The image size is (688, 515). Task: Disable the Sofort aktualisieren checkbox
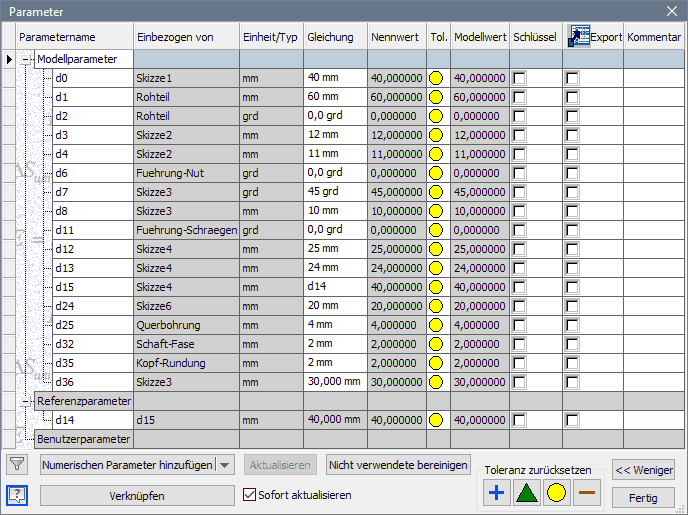coord(251,495)
